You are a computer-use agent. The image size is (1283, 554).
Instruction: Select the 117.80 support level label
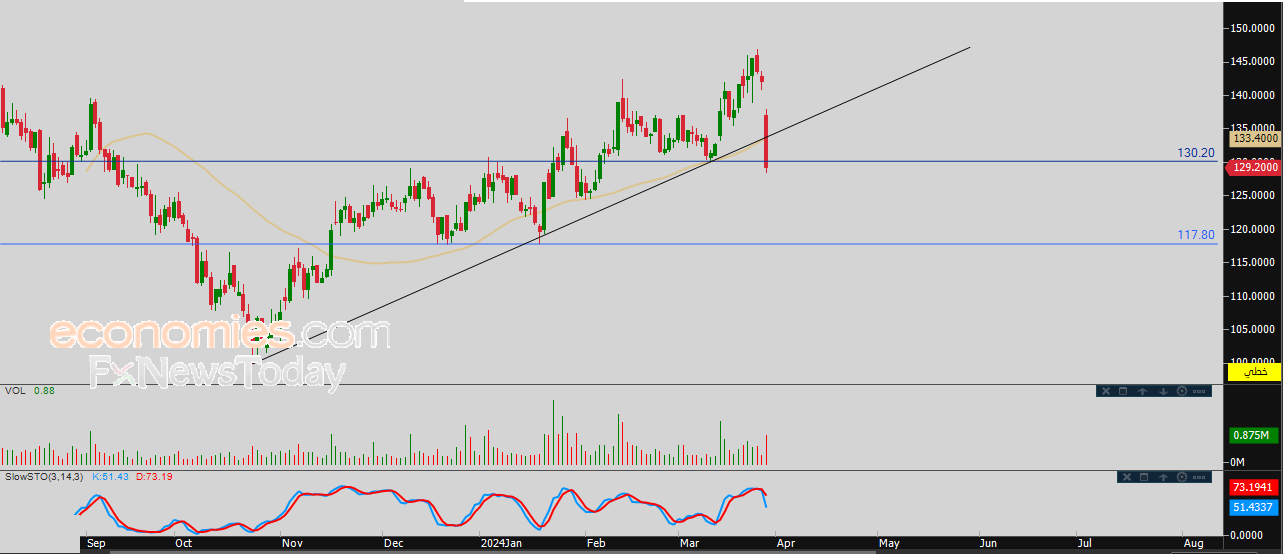click(1196, 235)
